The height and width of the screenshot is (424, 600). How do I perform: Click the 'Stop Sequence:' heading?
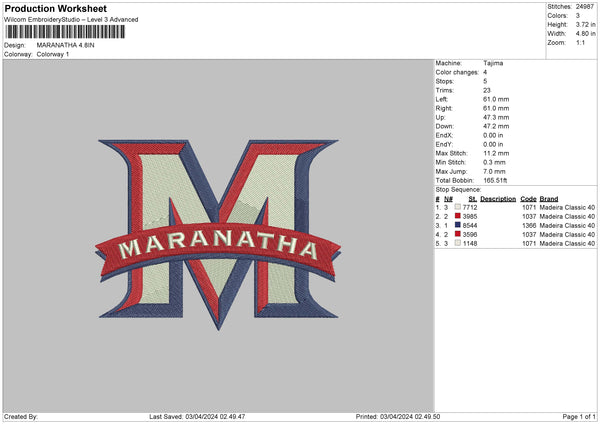[458, 189]
